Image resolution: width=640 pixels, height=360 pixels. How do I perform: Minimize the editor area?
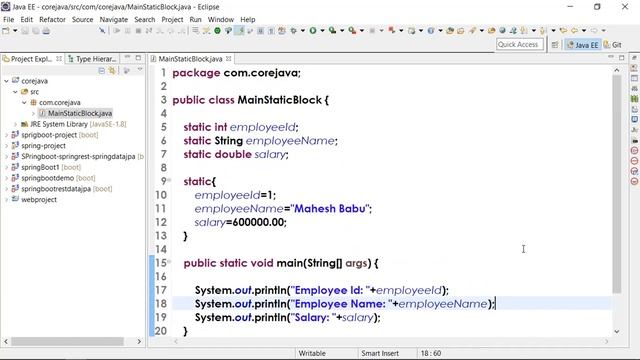click(x=611, y=58)
